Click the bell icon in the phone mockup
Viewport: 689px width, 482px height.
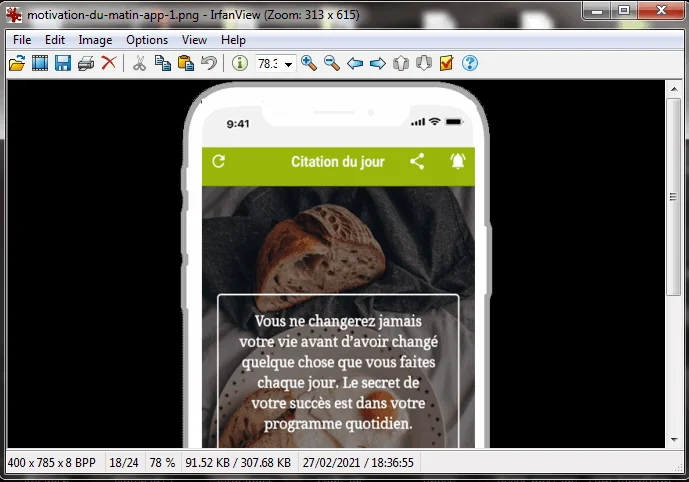pos(457,161)
